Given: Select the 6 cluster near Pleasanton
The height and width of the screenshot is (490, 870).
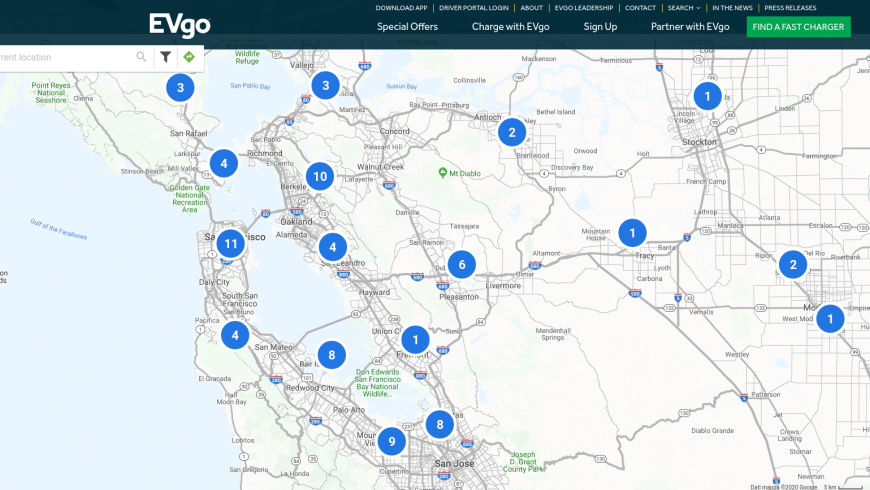Looking at the screenshot, I should coord(462,265).
